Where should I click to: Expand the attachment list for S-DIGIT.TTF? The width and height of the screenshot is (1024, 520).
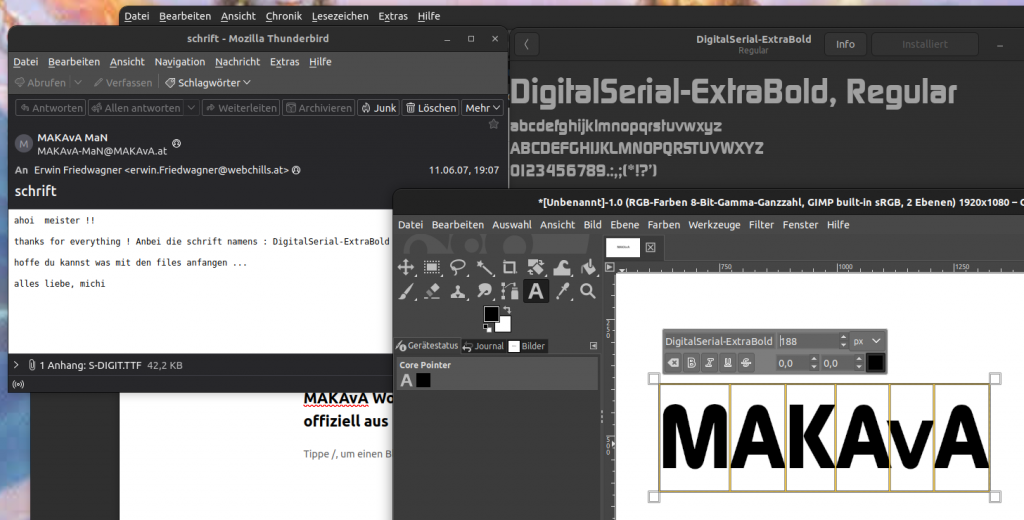point(16,366)
